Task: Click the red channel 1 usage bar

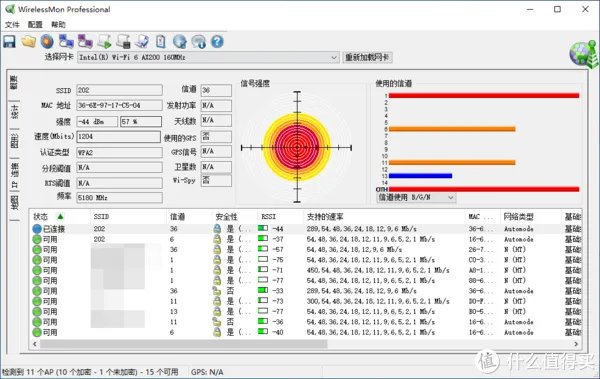Action: 484,95
